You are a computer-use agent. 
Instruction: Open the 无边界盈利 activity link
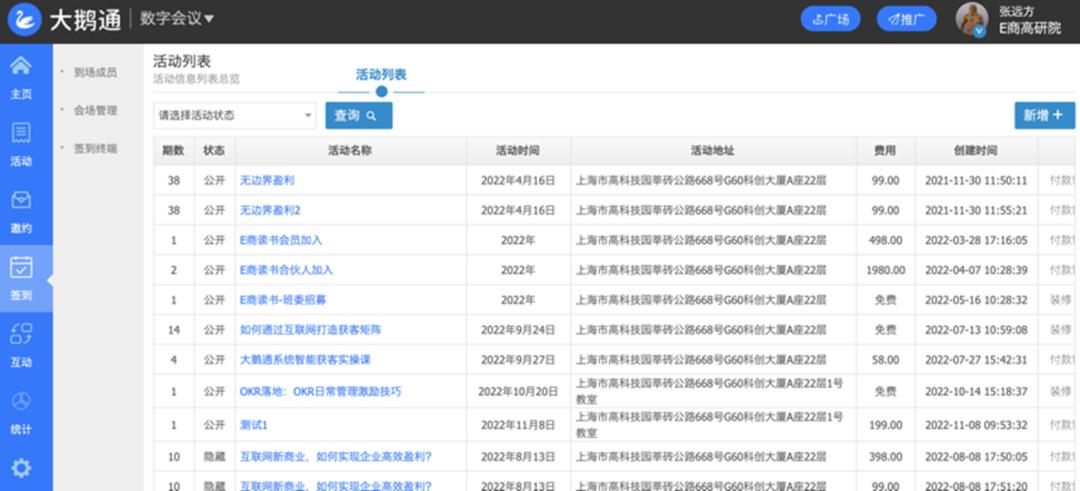pos(267,180)
